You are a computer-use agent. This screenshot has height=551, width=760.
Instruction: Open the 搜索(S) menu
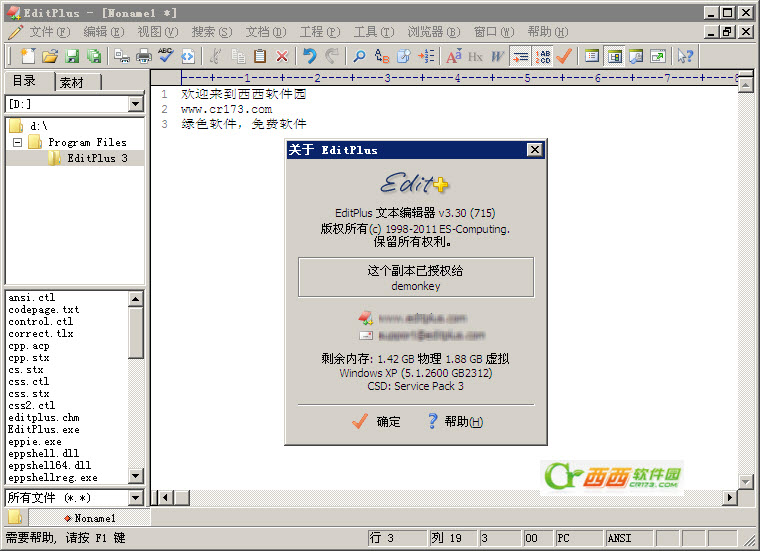pos(212,32)
